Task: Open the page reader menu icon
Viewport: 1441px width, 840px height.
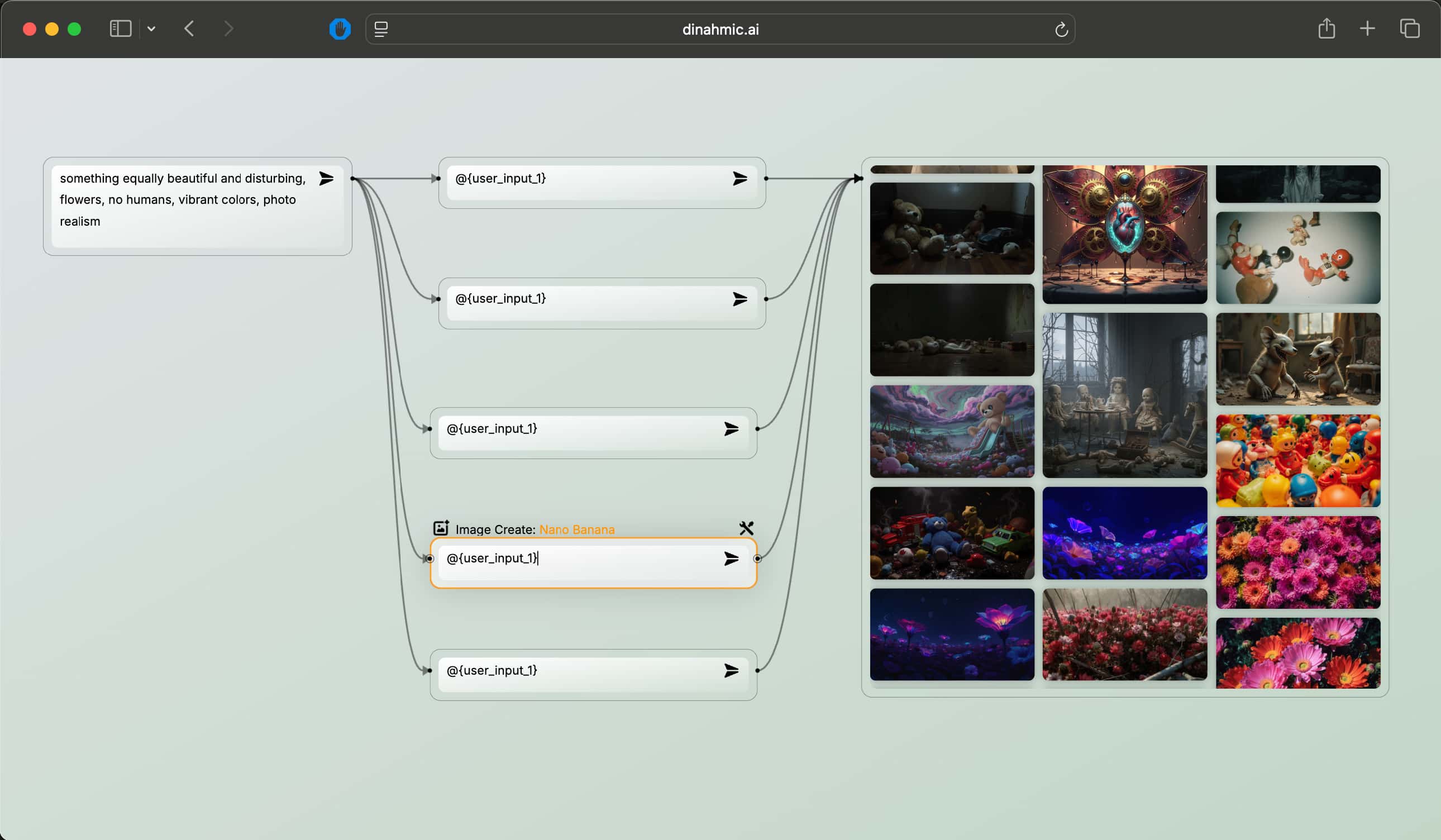Action: click(x=381, y=29)
